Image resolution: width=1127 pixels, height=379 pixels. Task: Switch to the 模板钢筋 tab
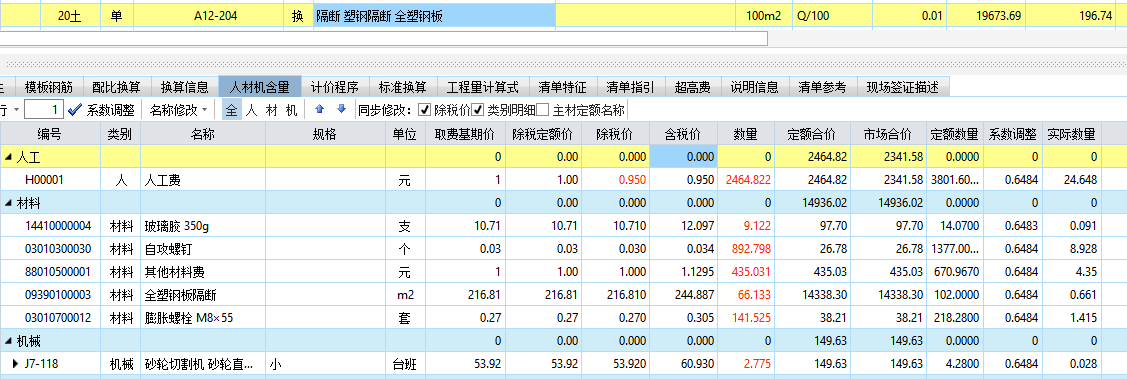point(49,87)
